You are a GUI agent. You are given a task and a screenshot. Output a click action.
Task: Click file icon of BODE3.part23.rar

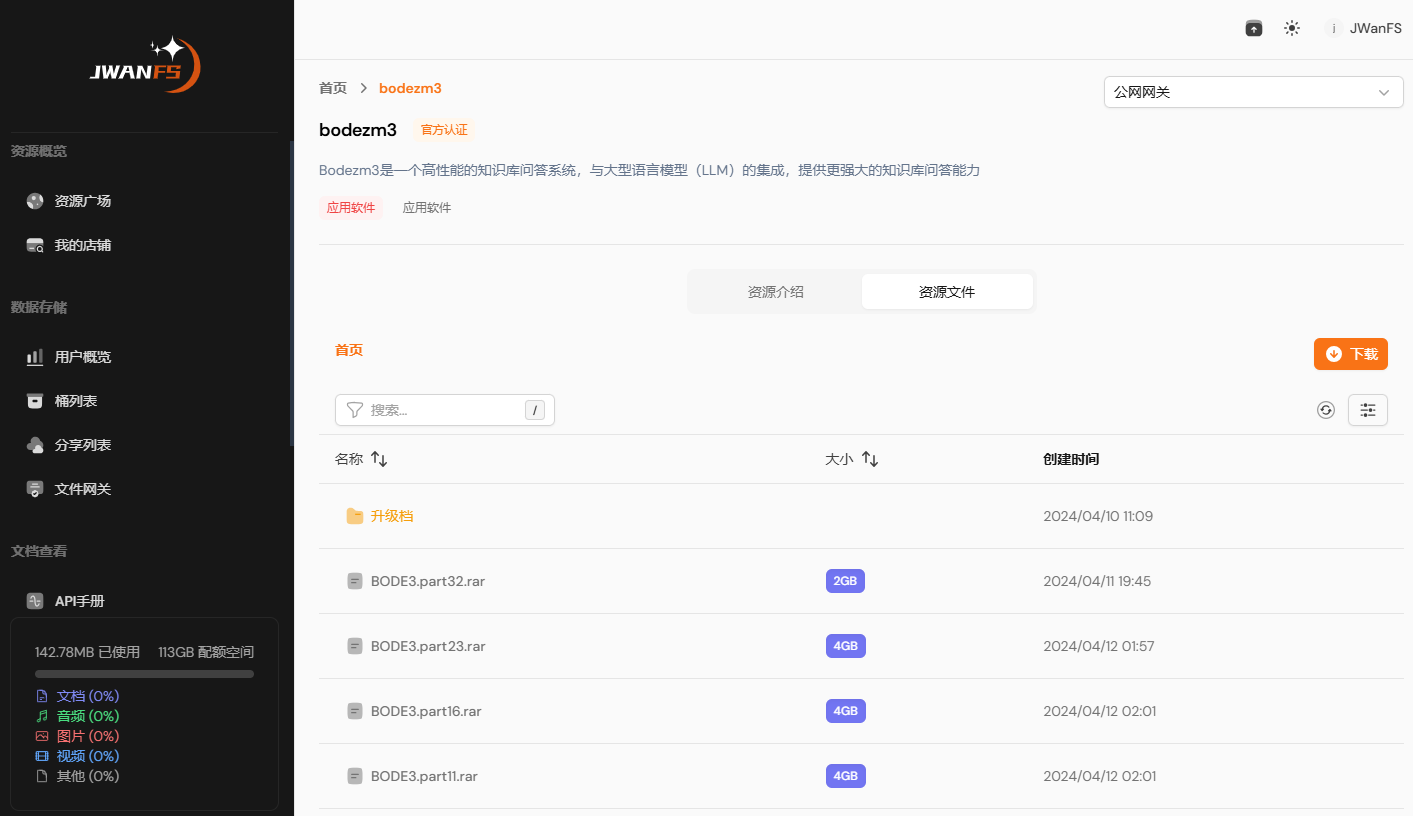coord(355,646)
